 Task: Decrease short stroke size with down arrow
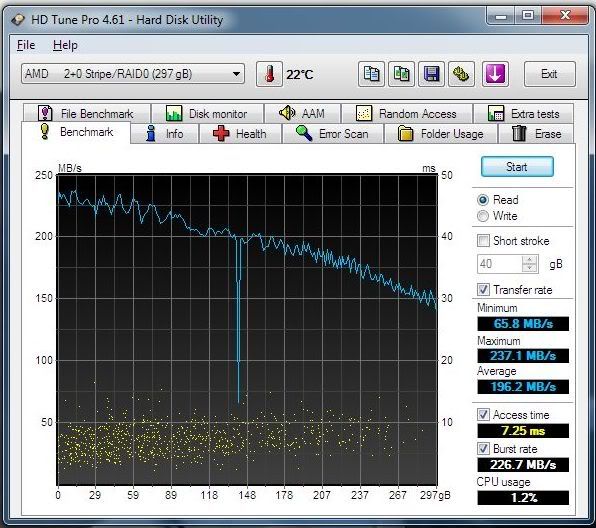(529, 268)
